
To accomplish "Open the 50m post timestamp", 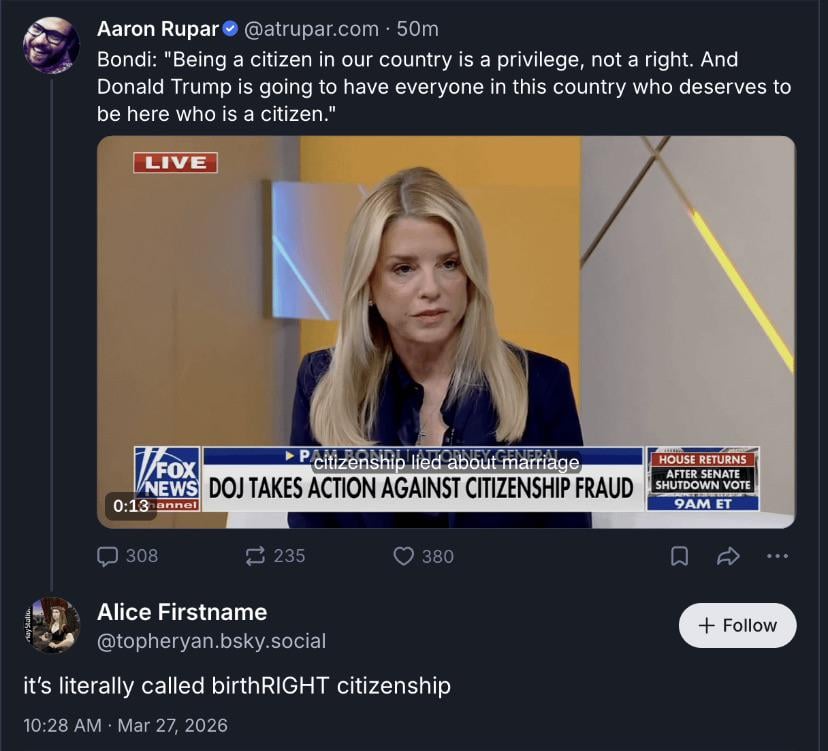I will (x=419, y=29).
